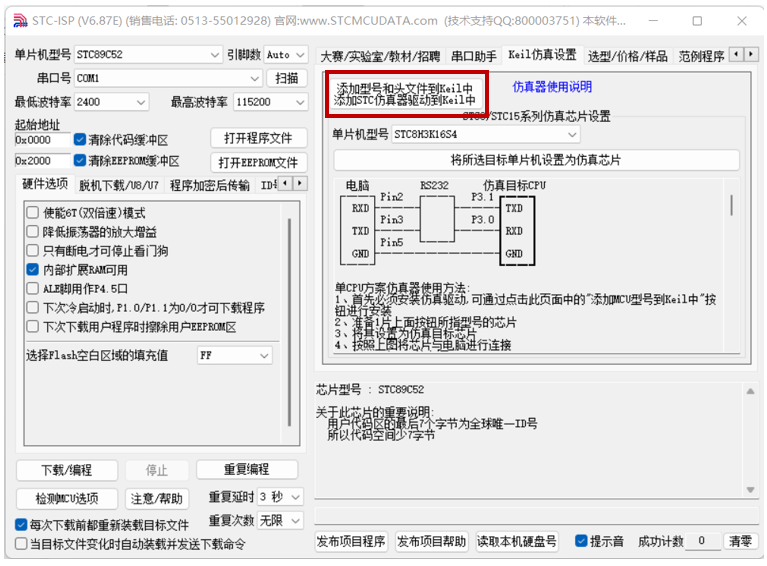Click 起始地址 0x0000 input field

(x=43, y=140)
